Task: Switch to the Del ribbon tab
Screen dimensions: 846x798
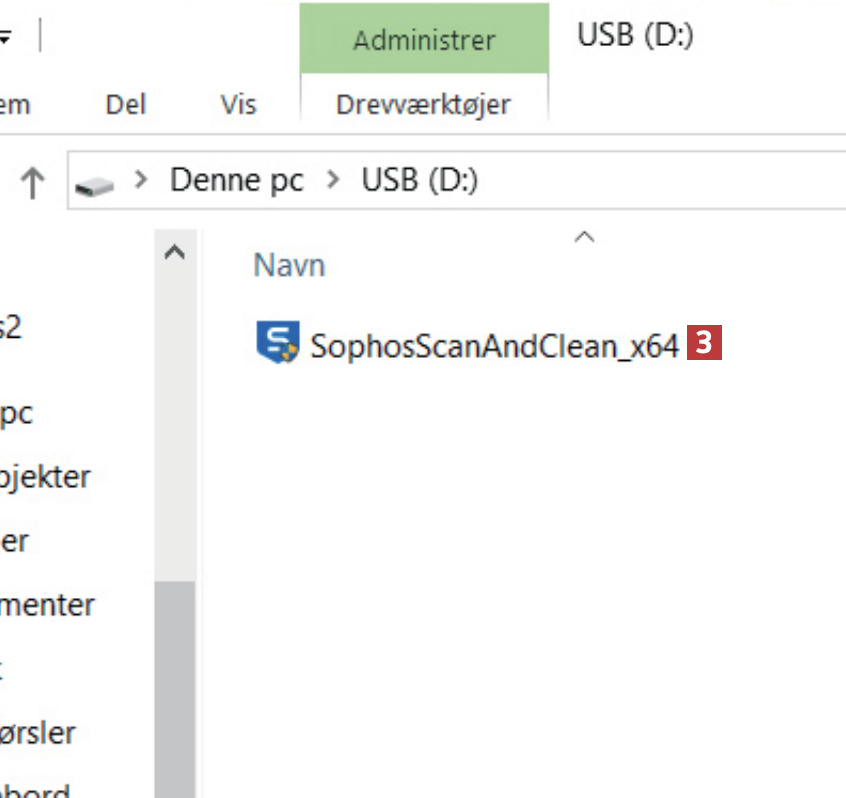Action: (x=126, y=105)
